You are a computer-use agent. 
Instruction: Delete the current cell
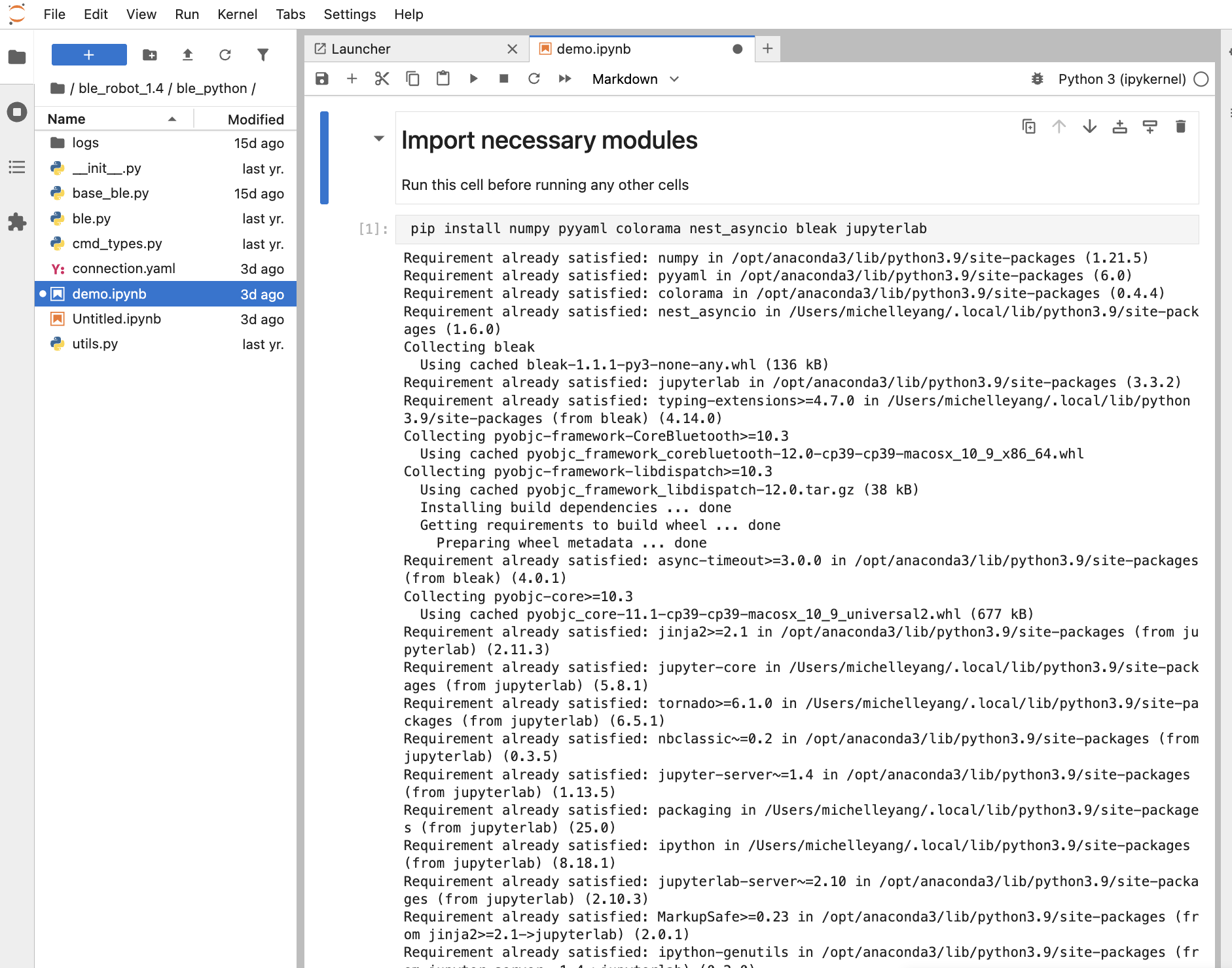(x=1180, y=126)
